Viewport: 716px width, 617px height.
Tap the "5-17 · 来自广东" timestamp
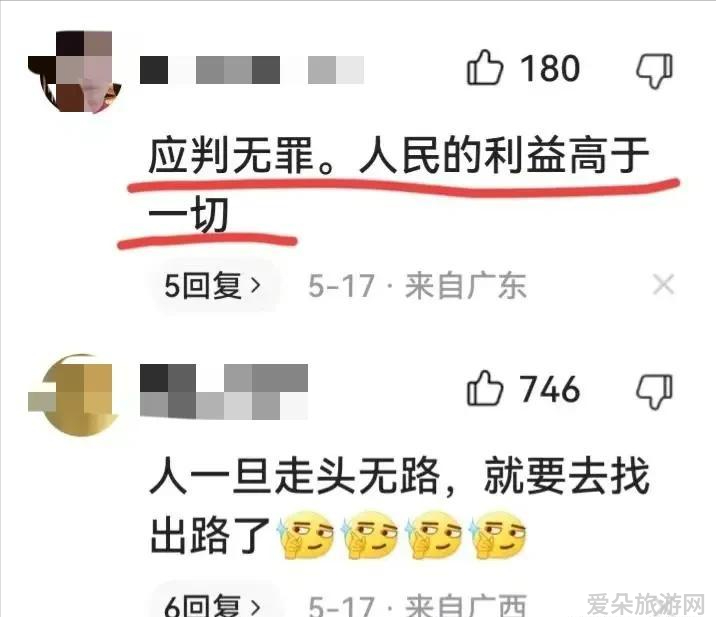coord(417,286)
